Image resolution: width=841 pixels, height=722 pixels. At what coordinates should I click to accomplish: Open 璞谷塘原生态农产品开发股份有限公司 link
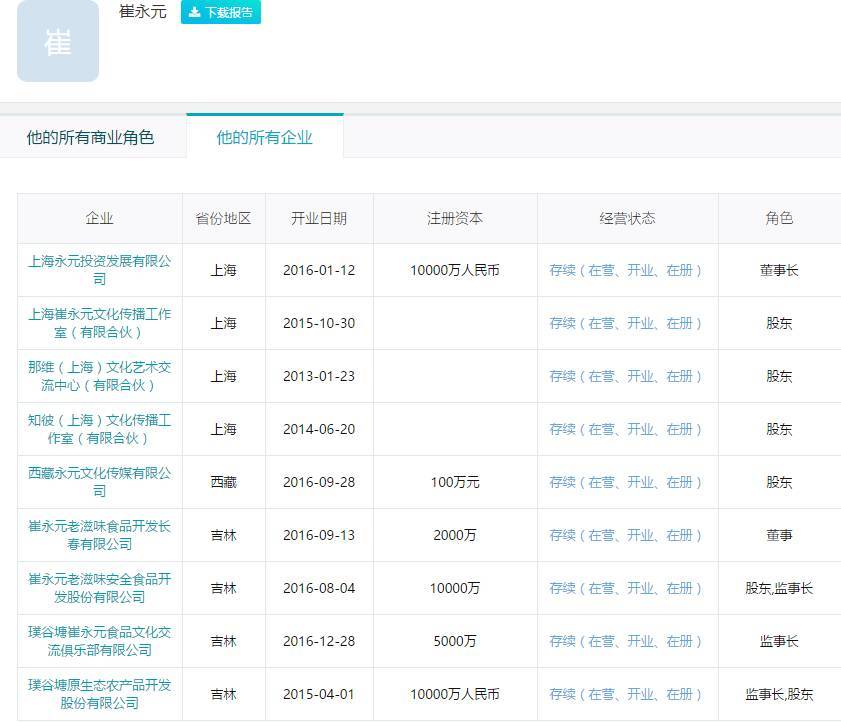[x=99, y=694]
